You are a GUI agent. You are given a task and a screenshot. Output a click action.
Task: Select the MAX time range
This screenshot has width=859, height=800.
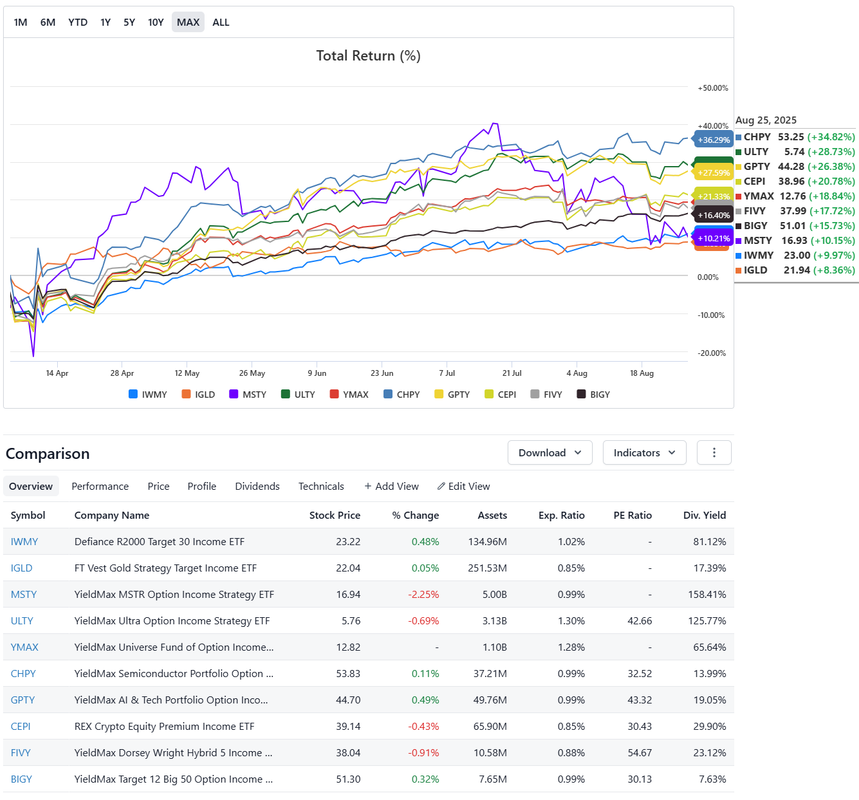pyautogui.click(x=188, y=22)
